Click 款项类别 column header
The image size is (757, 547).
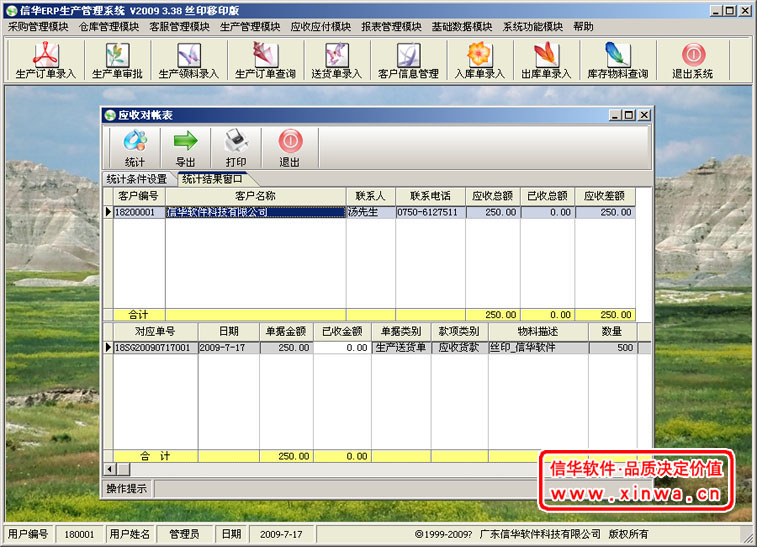(x=459, y=332)
